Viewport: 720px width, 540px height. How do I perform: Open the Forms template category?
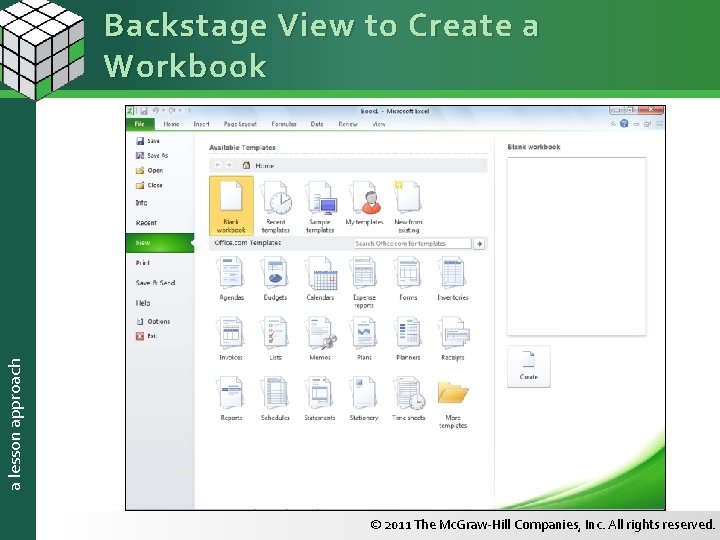click(408, 278)
